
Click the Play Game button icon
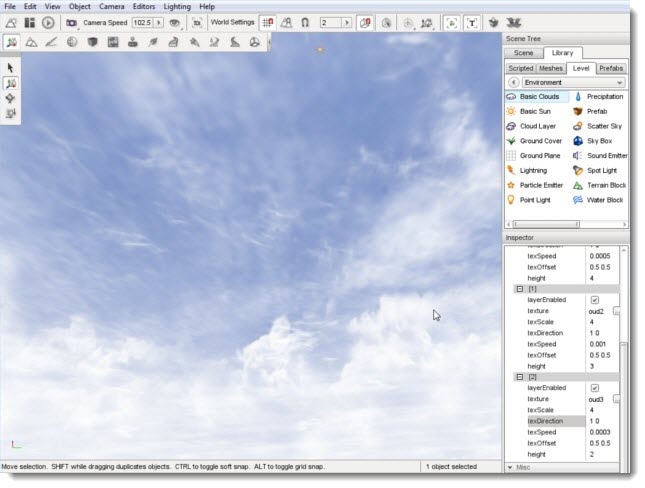point(48,23)
